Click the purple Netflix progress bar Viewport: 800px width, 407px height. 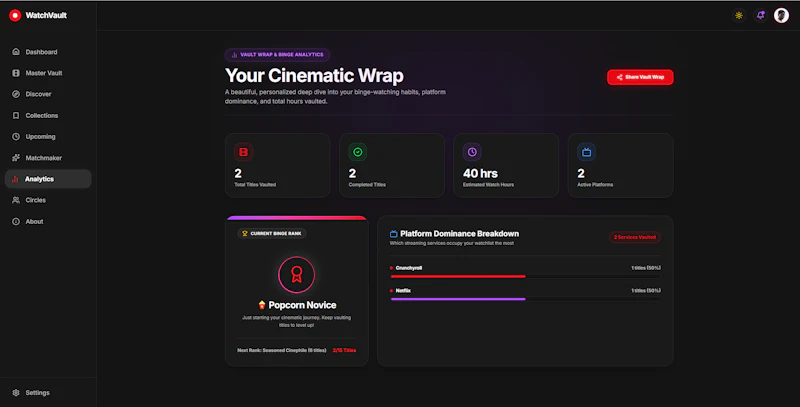458,299
